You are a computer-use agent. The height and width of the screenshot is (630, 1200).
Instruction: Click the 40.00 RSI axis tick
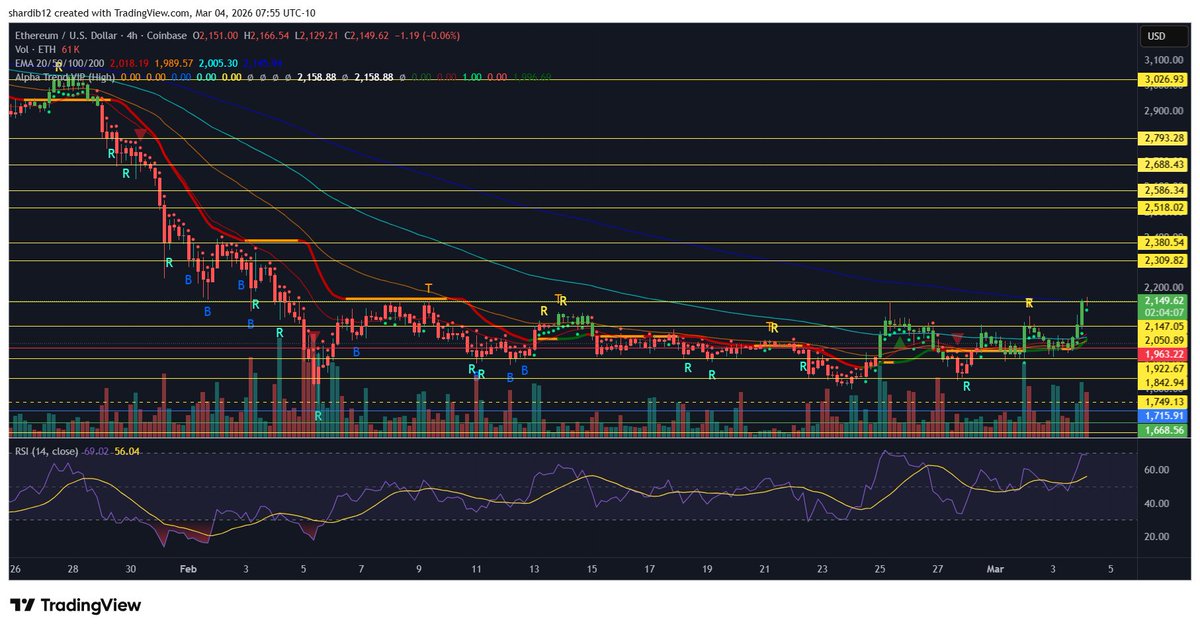(1157, 503)
